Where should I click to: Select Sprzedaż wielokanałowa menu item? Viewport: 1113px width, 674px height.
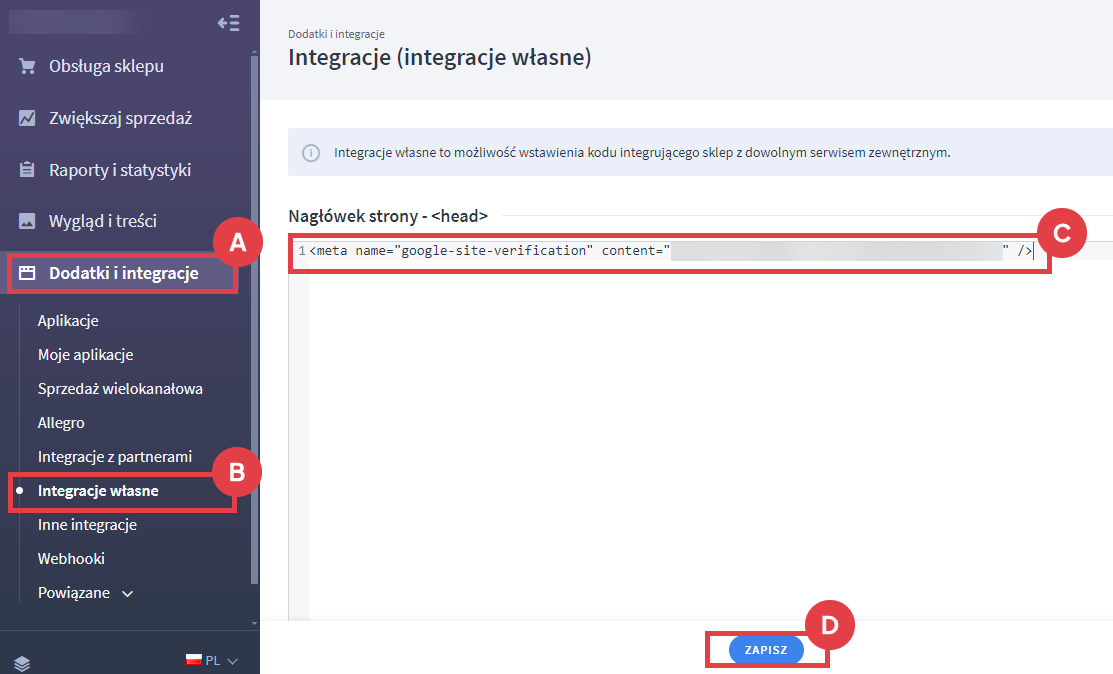120,389
